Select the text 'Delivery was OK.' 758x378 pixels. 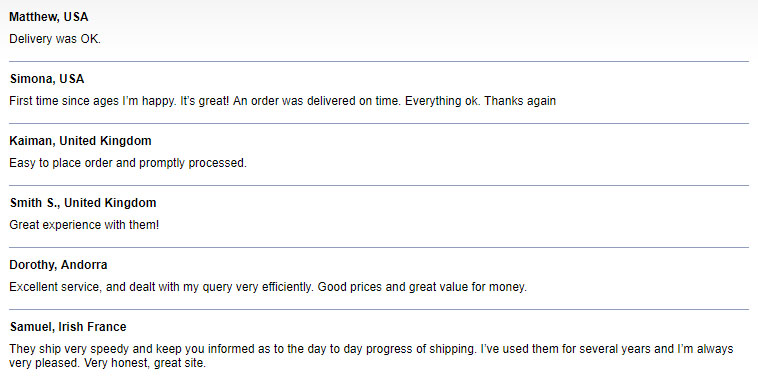pyautogui.click(x=55, y=39)
